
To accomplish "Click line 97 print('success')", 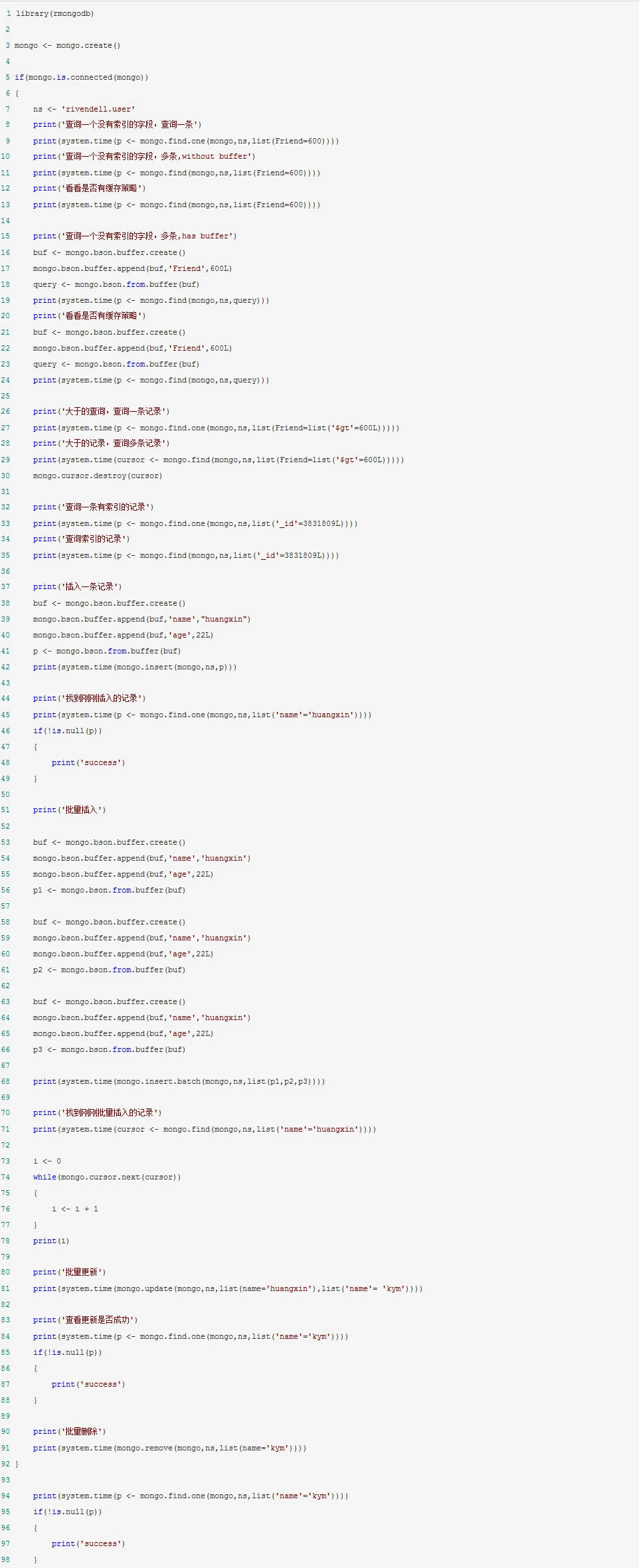I will 88,1543.
